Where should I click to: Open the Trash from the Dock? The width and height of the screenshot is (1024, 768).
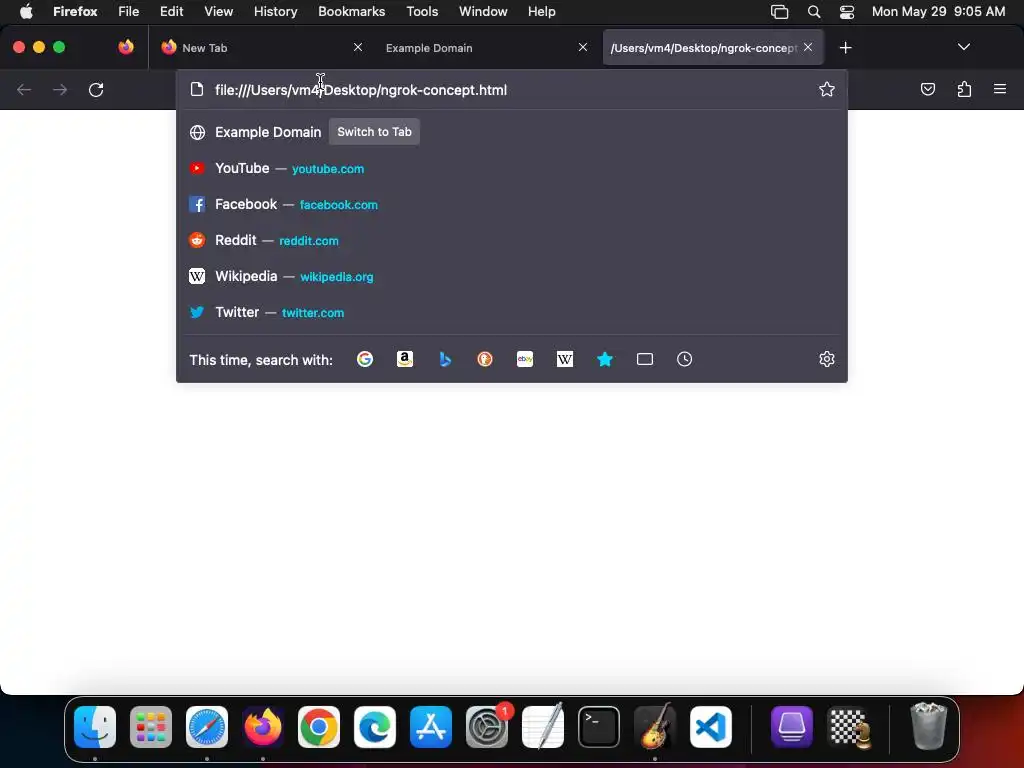928,726
